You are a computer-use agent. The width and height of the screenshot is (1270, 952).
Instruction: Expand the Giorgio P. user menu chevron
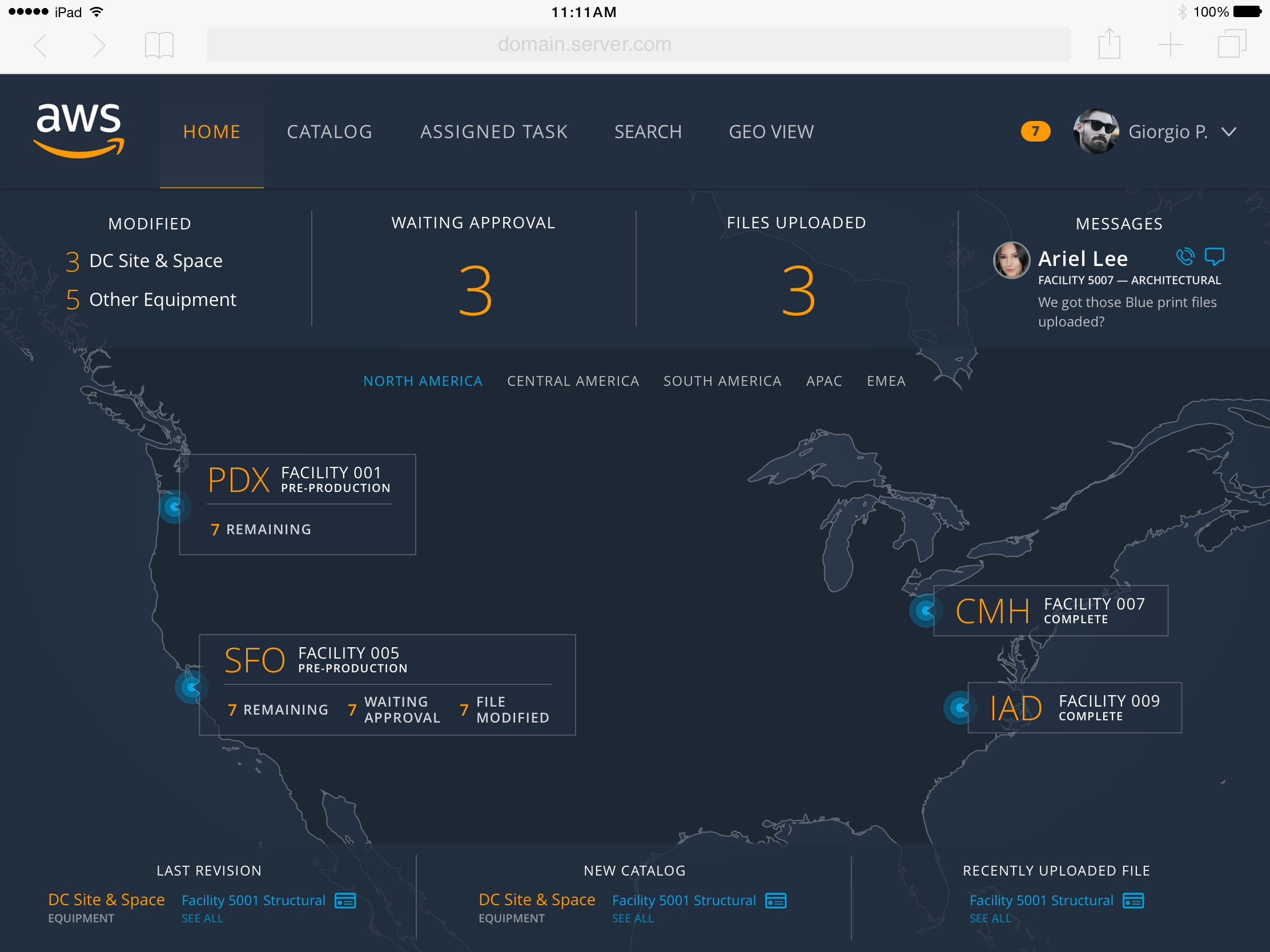tap(1229, 132)
